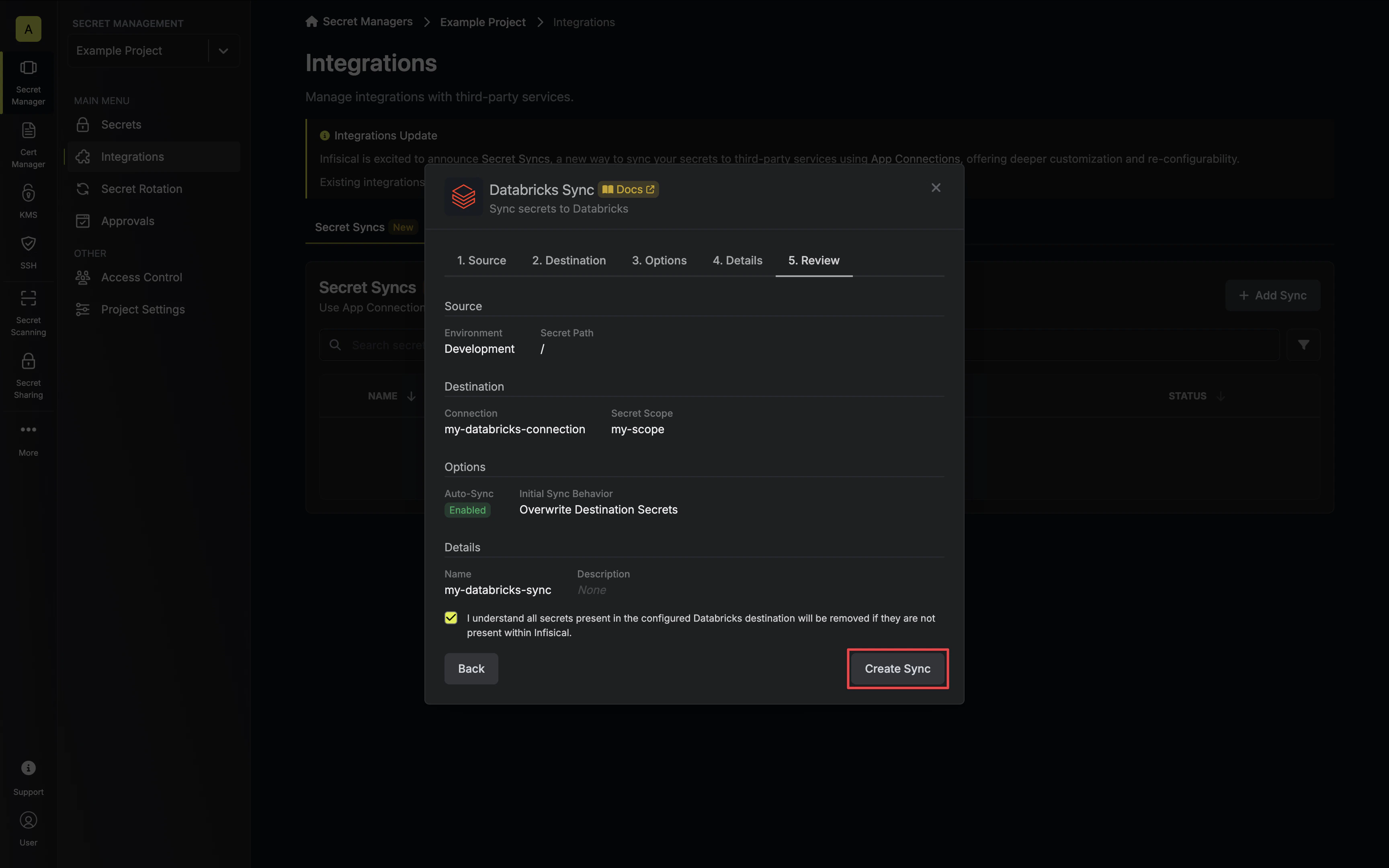1389x868 pixels.
Task: Click Secret Managers breadcrumb link
Action: 367,22
